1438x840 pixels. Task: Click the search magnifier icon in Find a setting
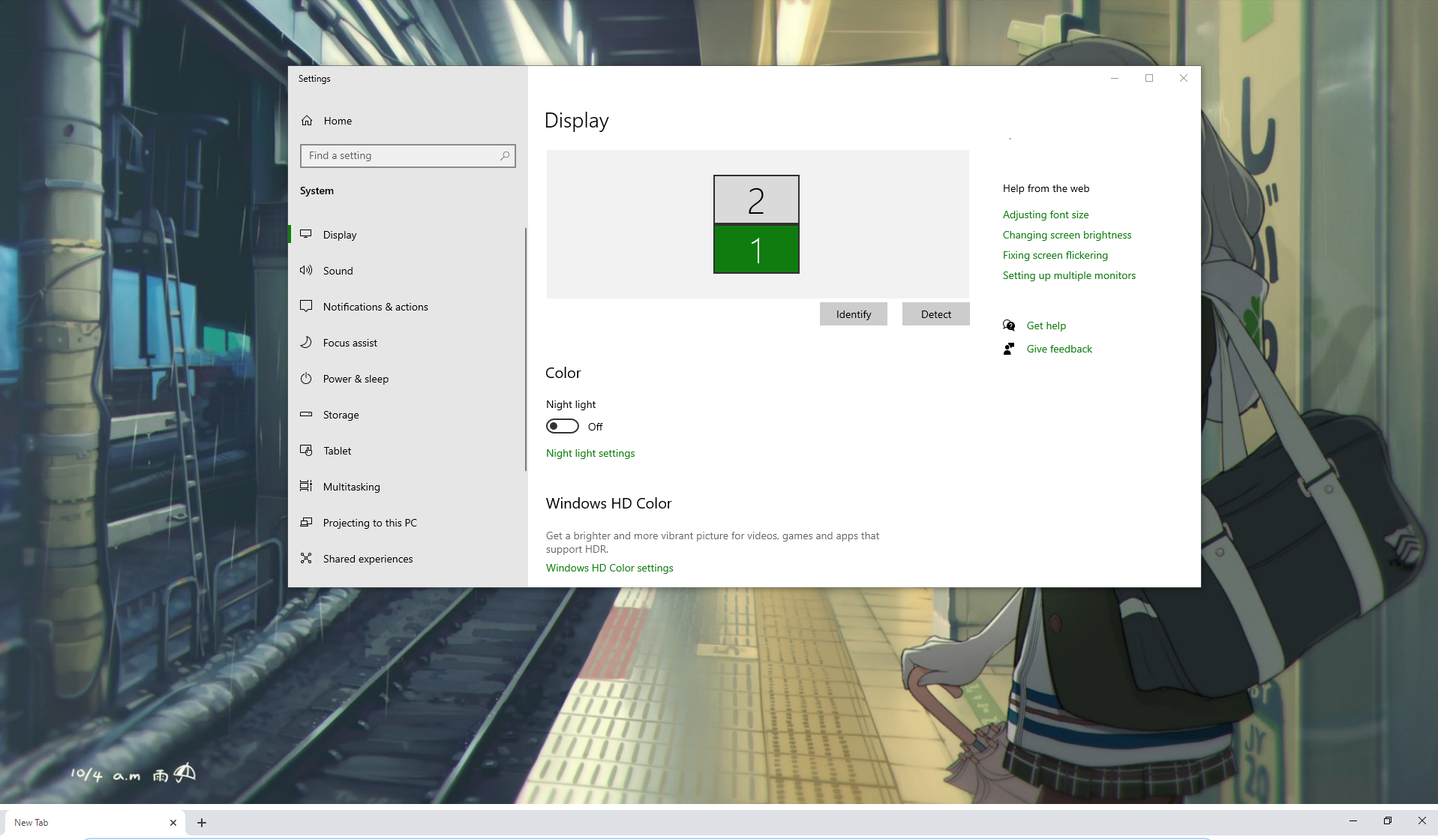[505, 155]
